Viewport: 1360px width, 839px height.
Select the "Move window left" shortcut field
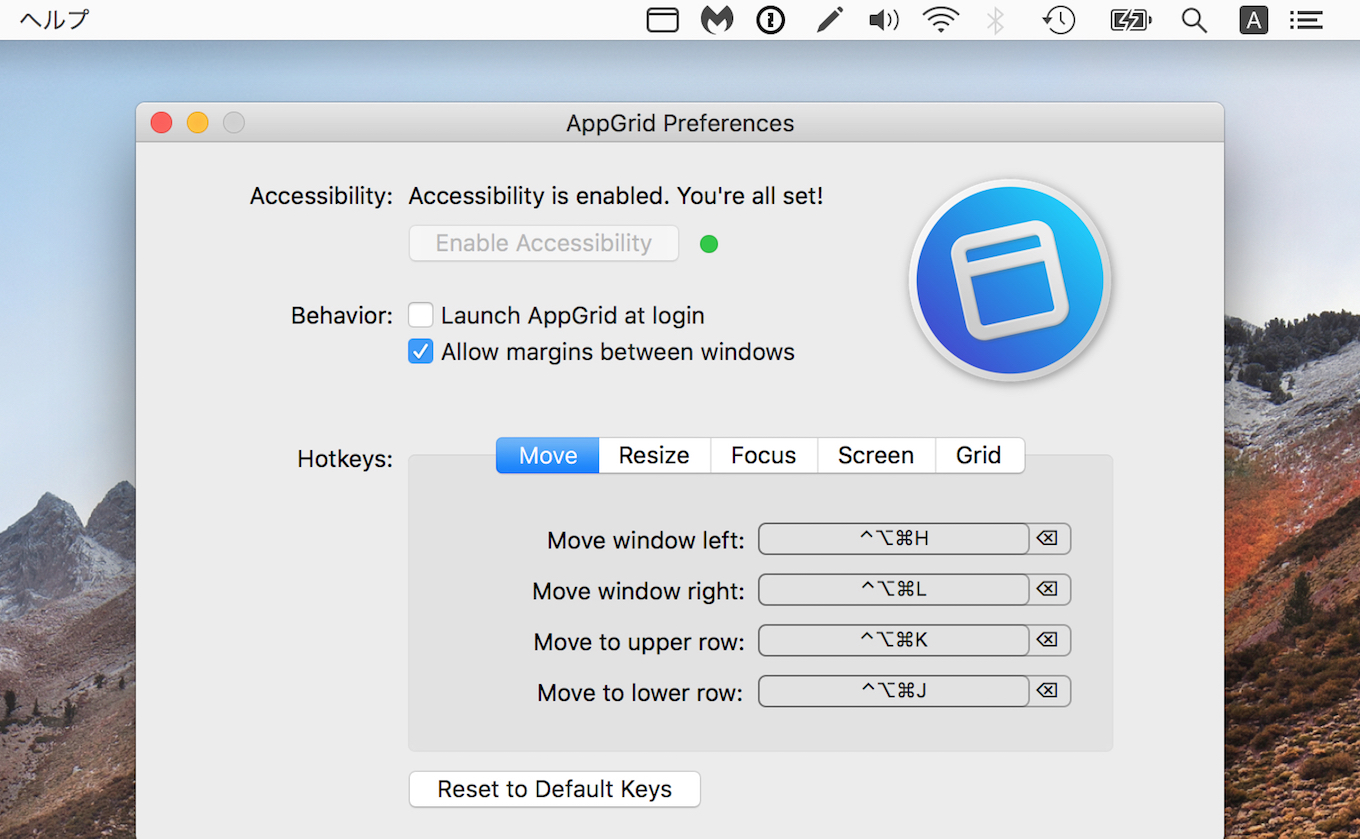point(893,538)
